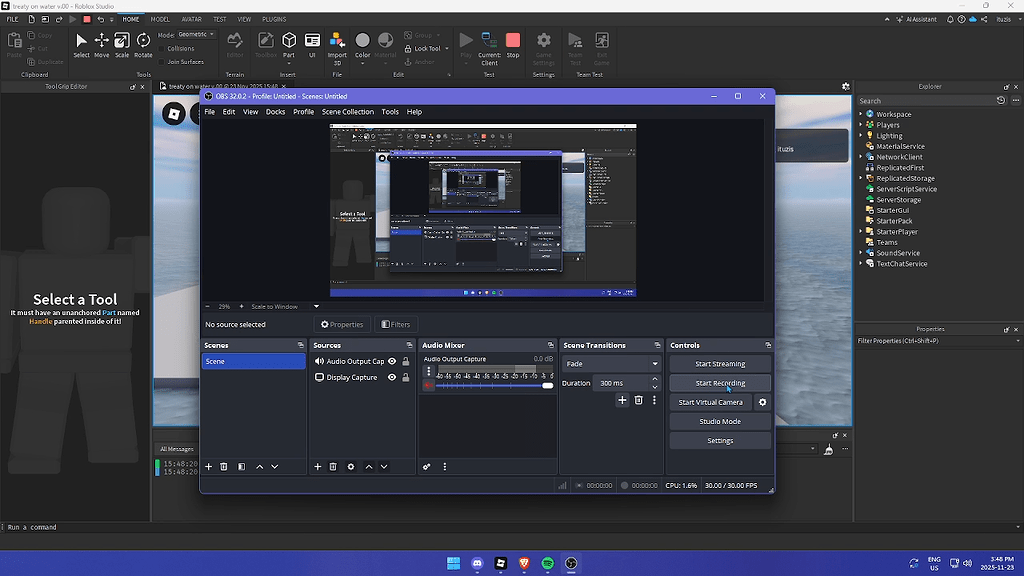Expand the StarterPlayer node in Explorer
The image size is (1024, 576).
click(x=861, y=232)
